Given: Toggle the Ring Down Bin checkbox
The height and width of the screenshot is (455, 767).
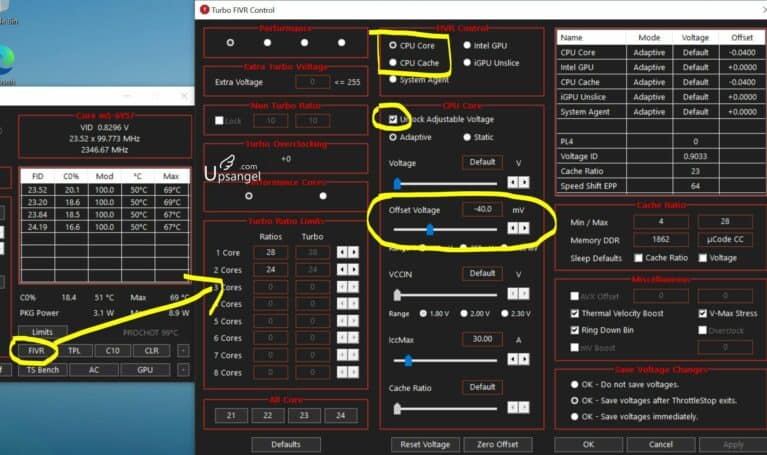Looking at the screenshot, I should [574, 329].
